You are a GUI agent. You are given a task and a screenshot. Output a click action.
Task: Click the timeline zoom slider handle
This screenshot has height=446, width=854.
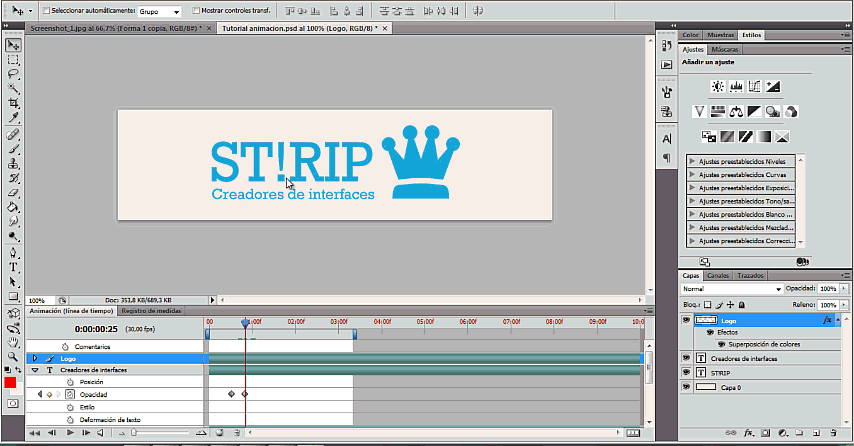pos(134,432)
